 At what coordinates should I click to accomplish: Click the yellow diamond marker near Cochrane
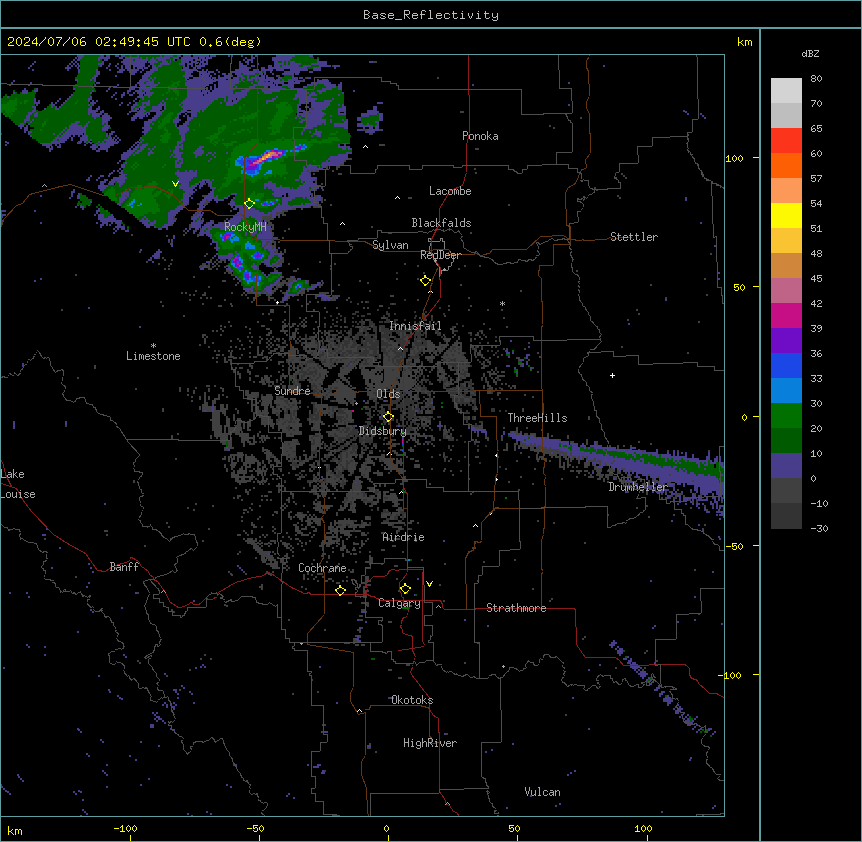[340, 590]
